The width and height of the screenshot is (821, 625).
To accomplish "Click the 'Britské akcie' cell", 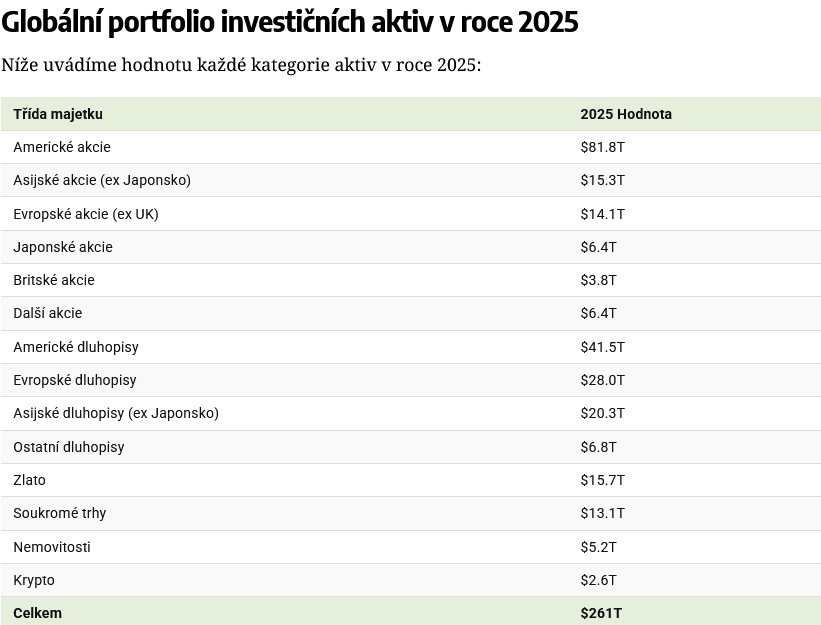I will point(54,280).
